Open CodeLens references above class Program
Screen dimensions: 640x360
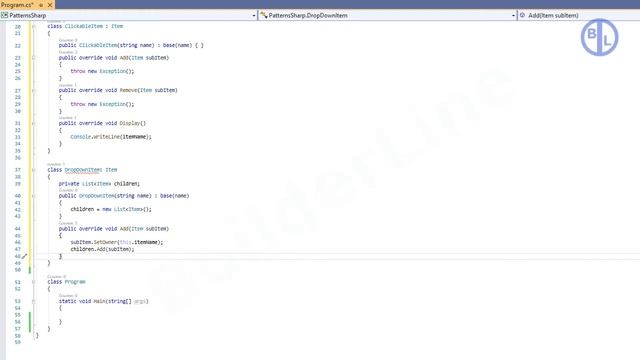click(x=56, y=277)
